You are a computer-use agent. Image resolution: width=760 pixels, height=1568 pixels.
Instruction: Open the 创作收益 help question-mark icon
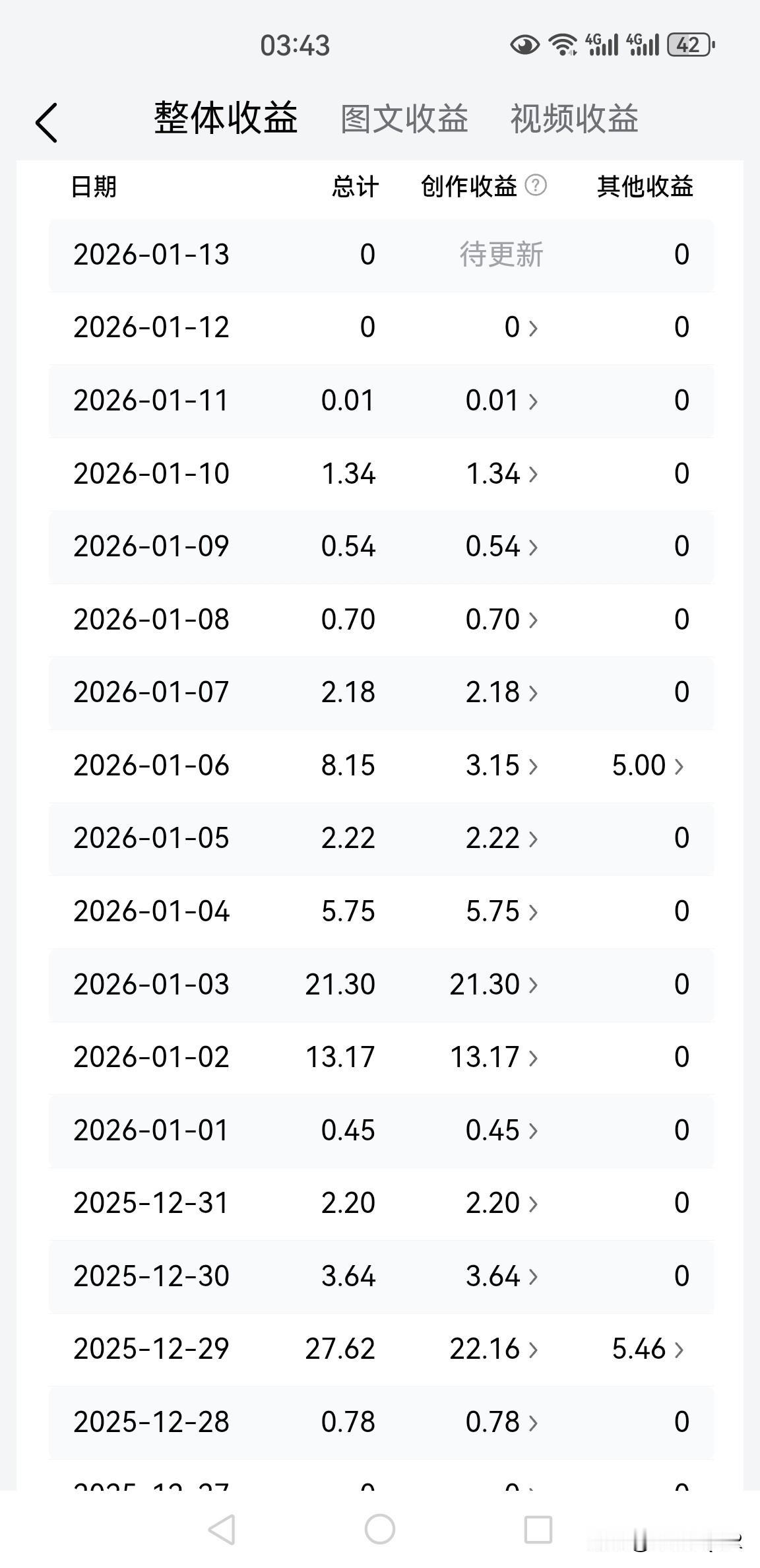[536, 185]
